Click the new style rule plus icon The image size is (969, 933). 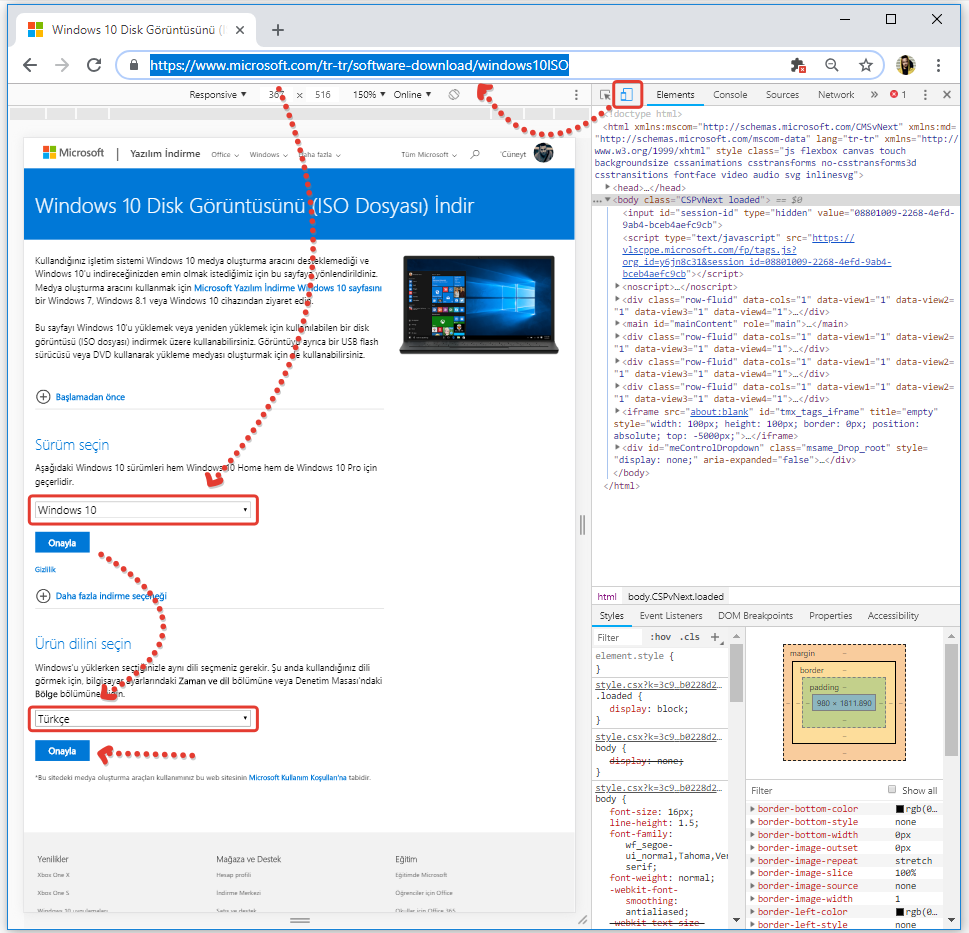715,637
